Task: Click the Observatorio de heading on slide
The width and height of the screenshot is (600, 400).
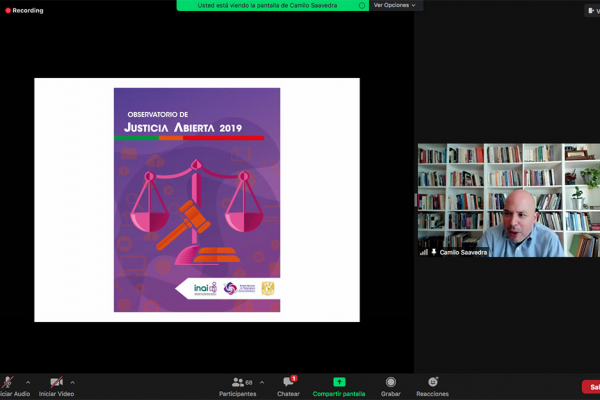Action: point(158,114)
